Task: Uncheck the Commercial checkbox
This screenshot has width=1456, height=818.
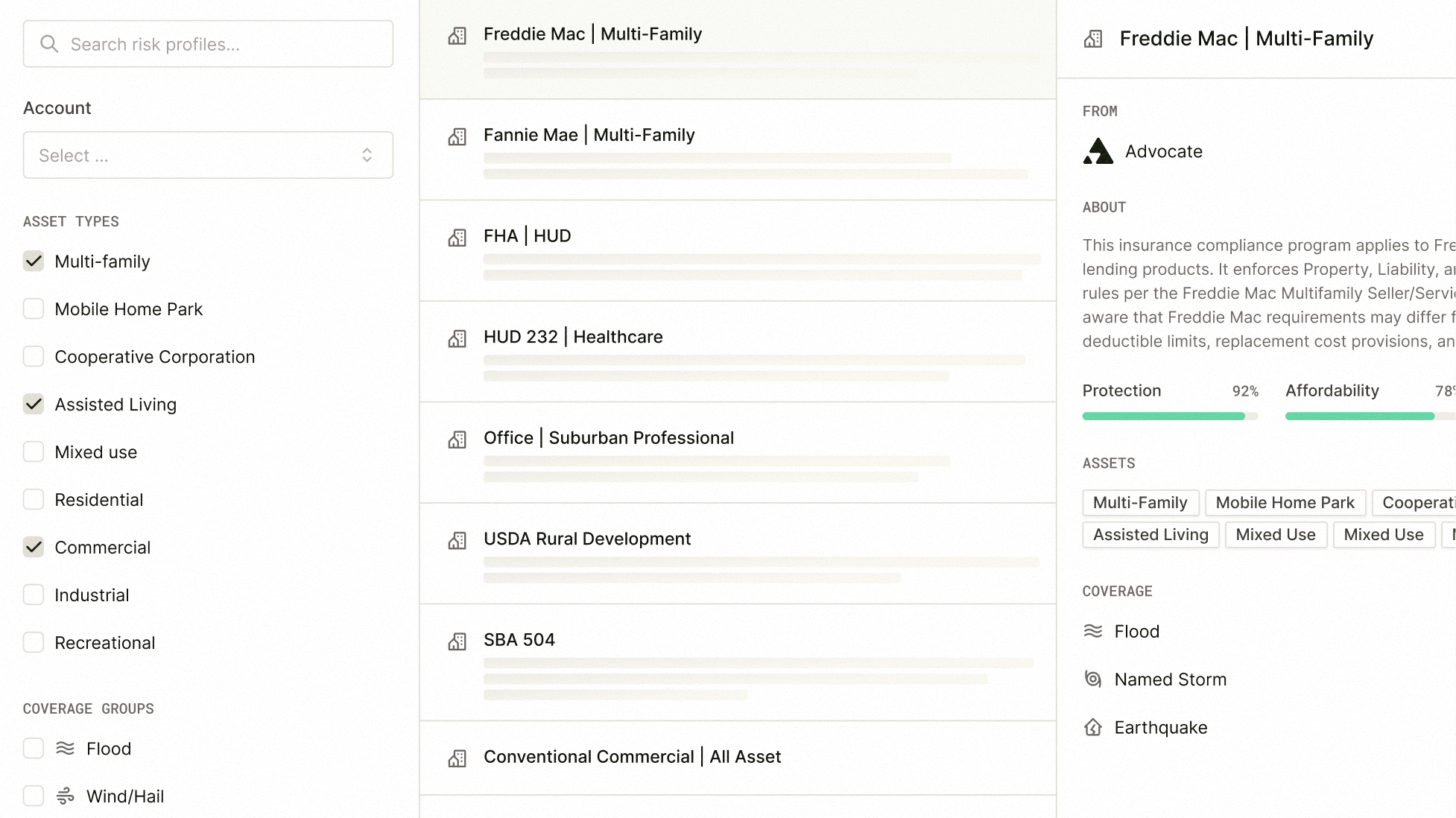Action: pos(34,547)
